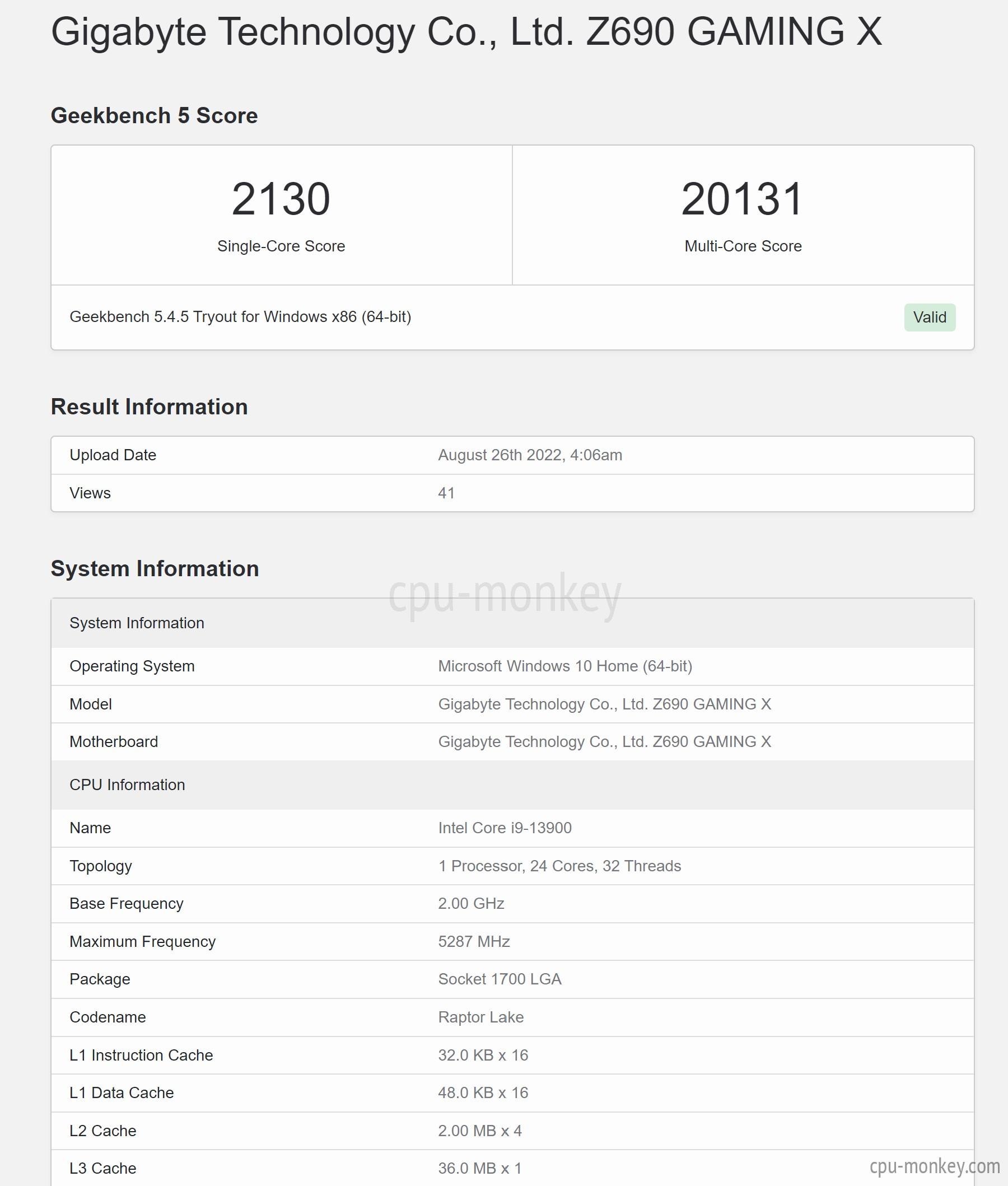
Task: Select the 2130 single-core score value
Action: [281, 199]
